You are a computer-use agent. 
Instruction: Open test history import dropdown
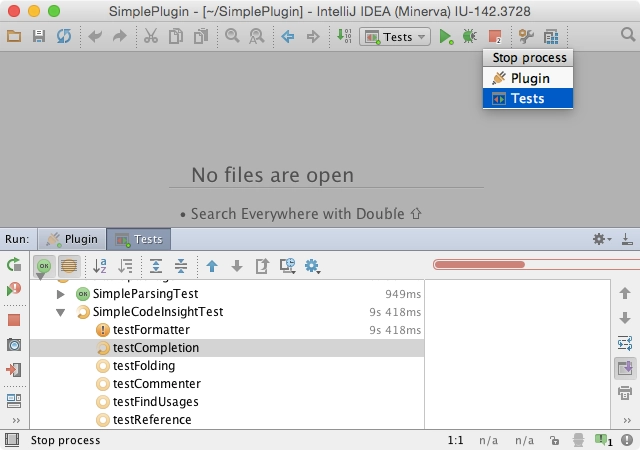coord(288,266)
